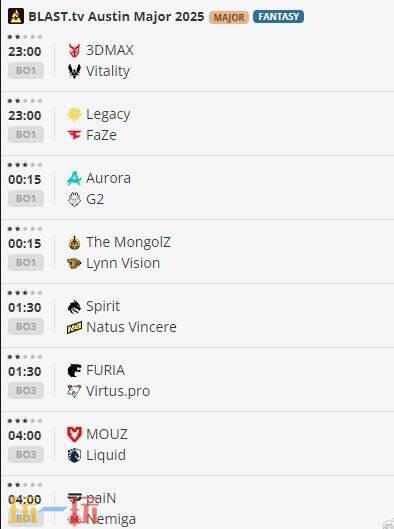Click the G2 samurai logo

74,199
